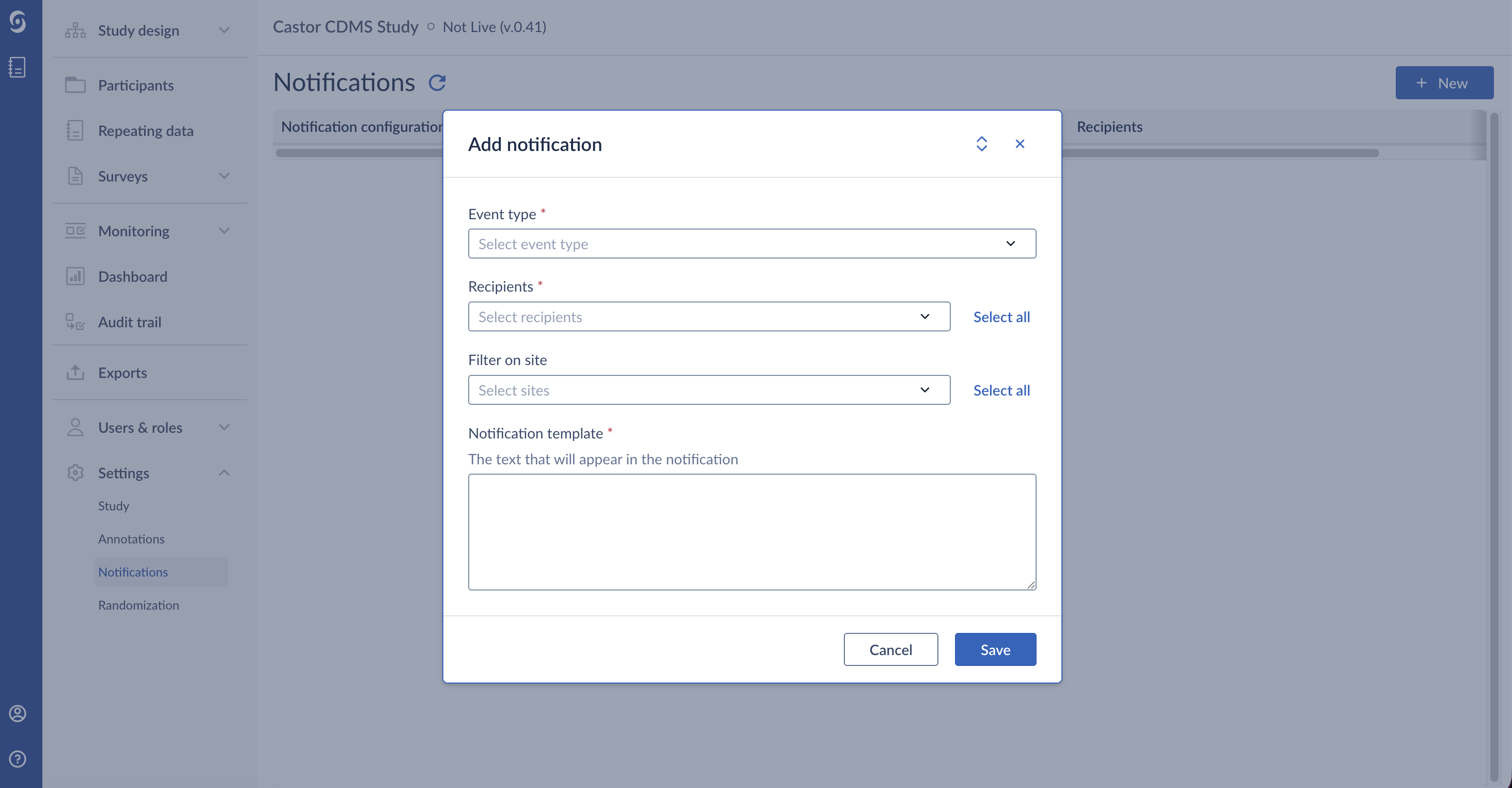Click the Participants folder icon
Image resolution: width=1512 pixels, height=788 pixels.
(x=74, y=85)
